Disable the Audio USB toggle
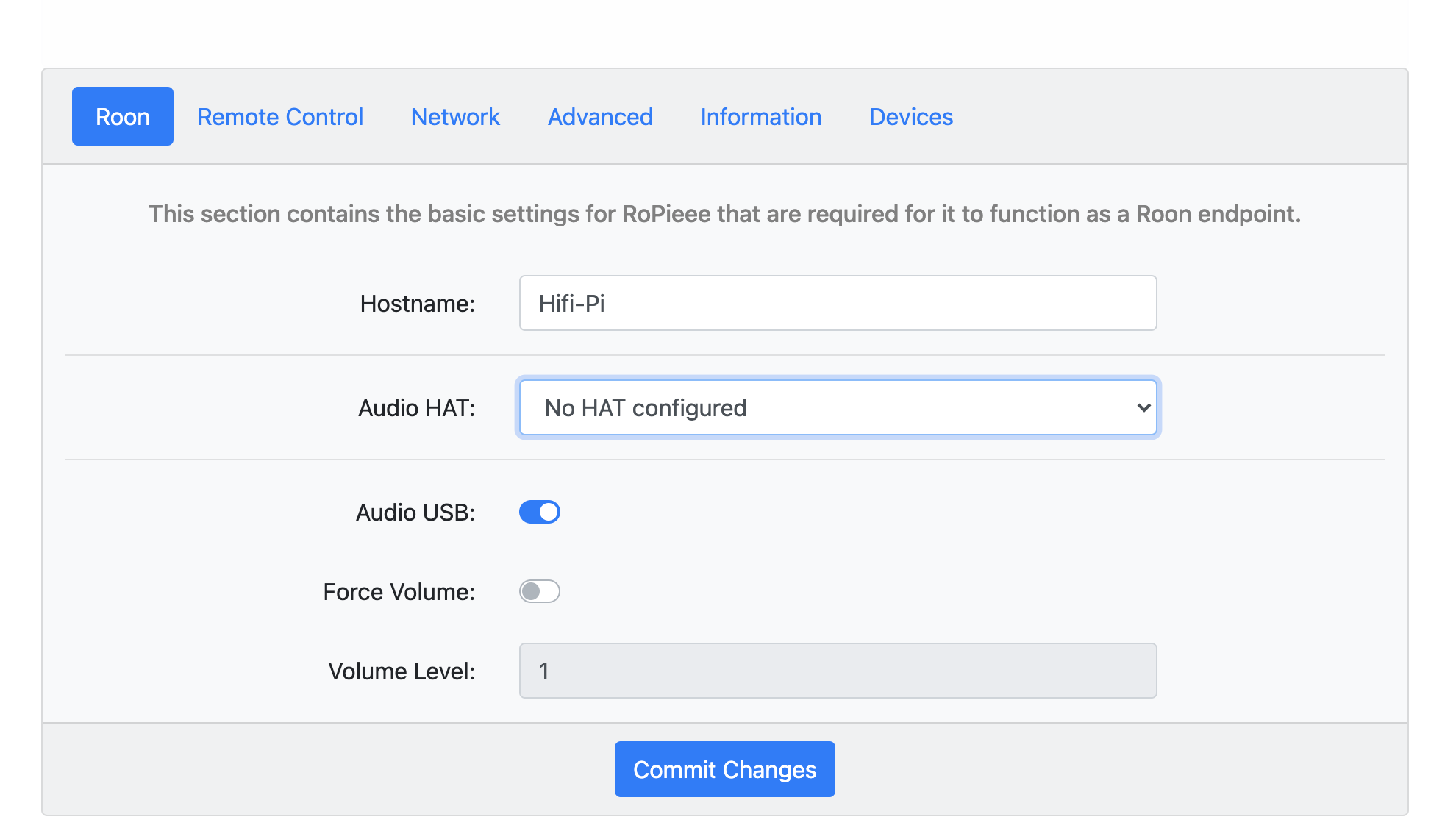The width and height of the screenshot is (1456, 828). coord(540,512)
